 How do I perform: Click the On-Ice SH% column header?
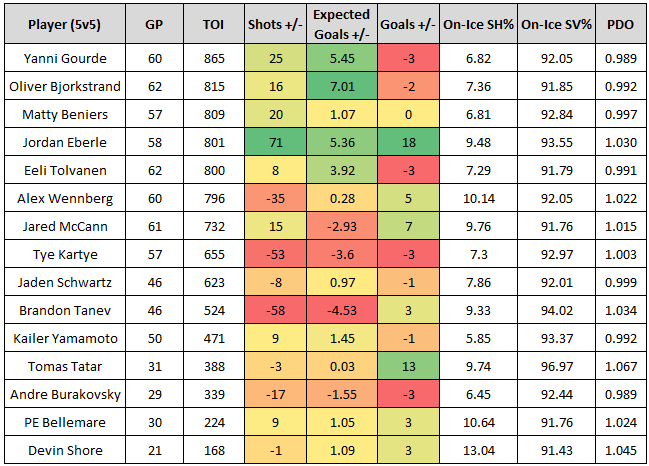click(x=476, y=24)
